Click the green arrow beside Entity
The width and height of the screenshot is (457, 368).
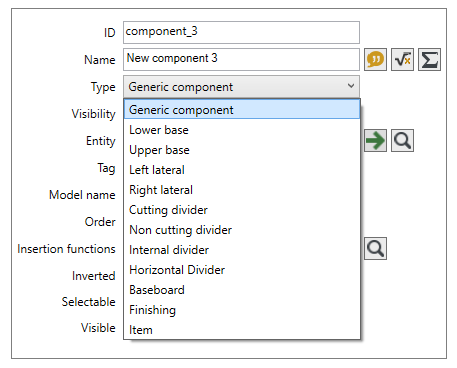coord(375,141)
